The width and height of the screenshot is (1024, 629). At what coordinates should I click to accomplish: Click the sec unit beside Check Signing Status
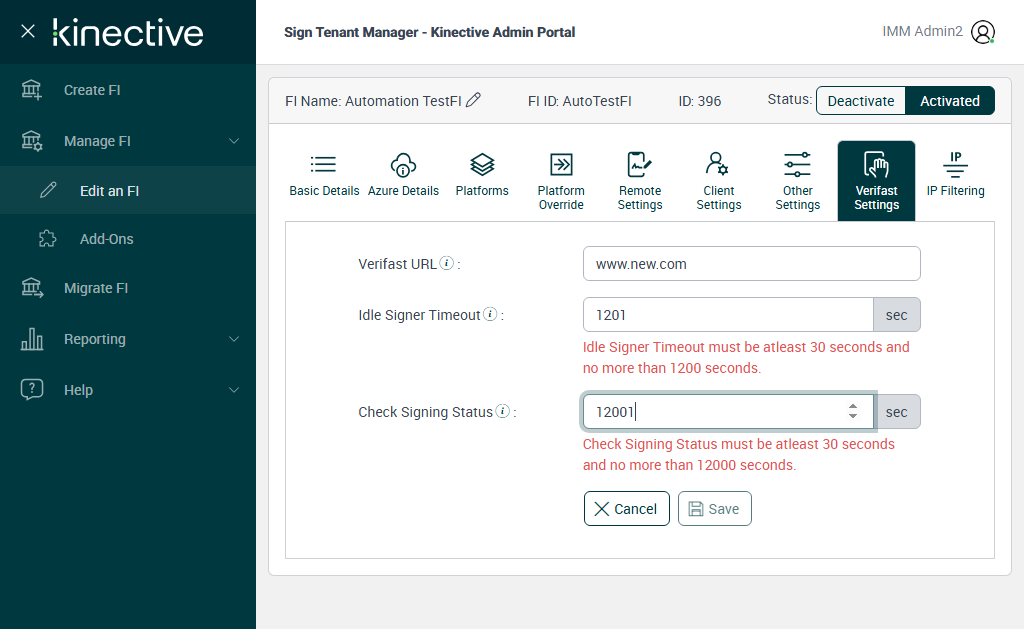897,411
